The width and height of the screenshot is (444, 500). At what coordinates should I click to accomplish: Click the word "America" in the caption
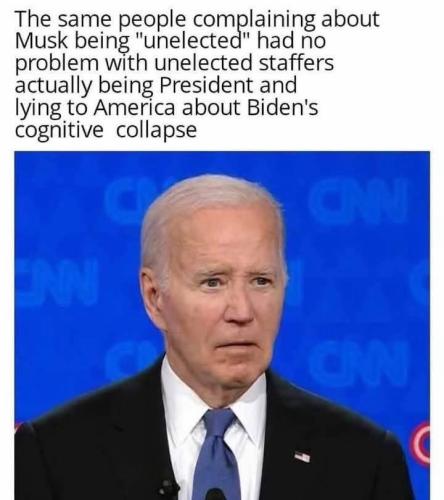click(134, 107)
